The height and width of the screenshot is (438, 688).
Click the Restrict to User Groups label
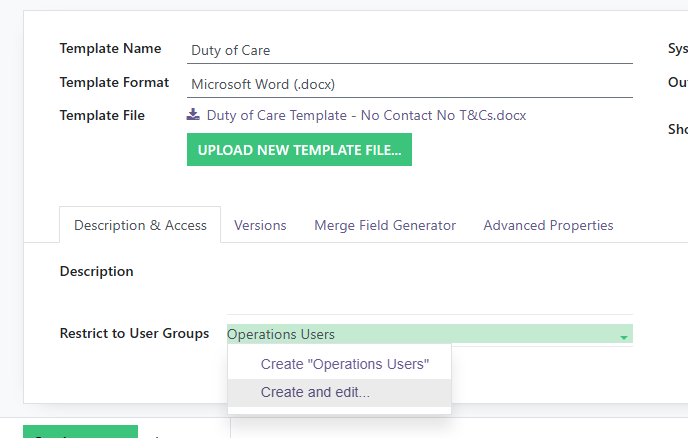(x=134, y=333)
